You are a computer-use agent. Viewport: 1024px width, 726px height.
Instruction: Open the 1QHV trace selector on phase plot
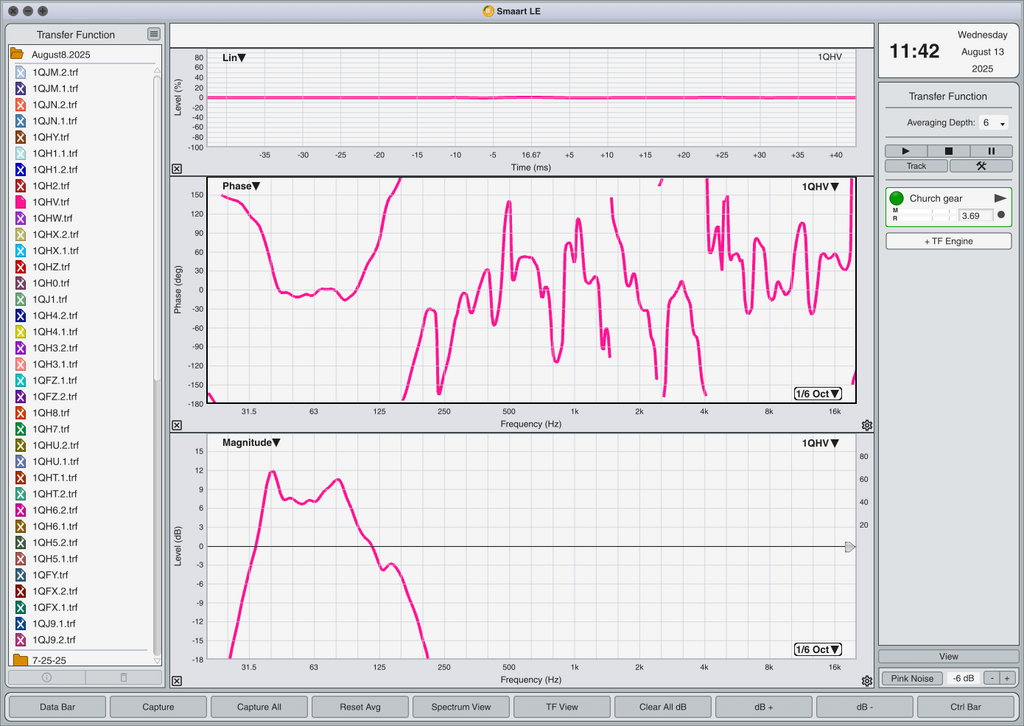[820, 187]
